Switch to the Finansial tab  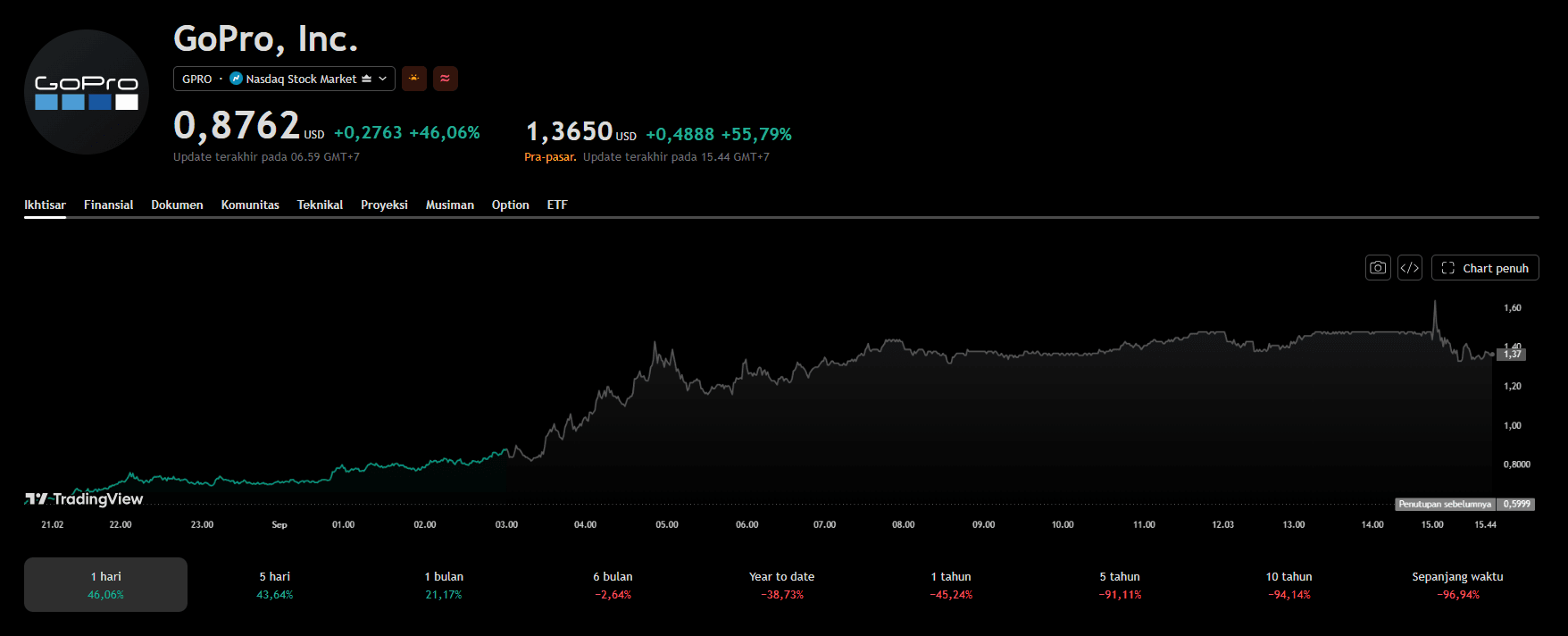click(x=108, y=205)
